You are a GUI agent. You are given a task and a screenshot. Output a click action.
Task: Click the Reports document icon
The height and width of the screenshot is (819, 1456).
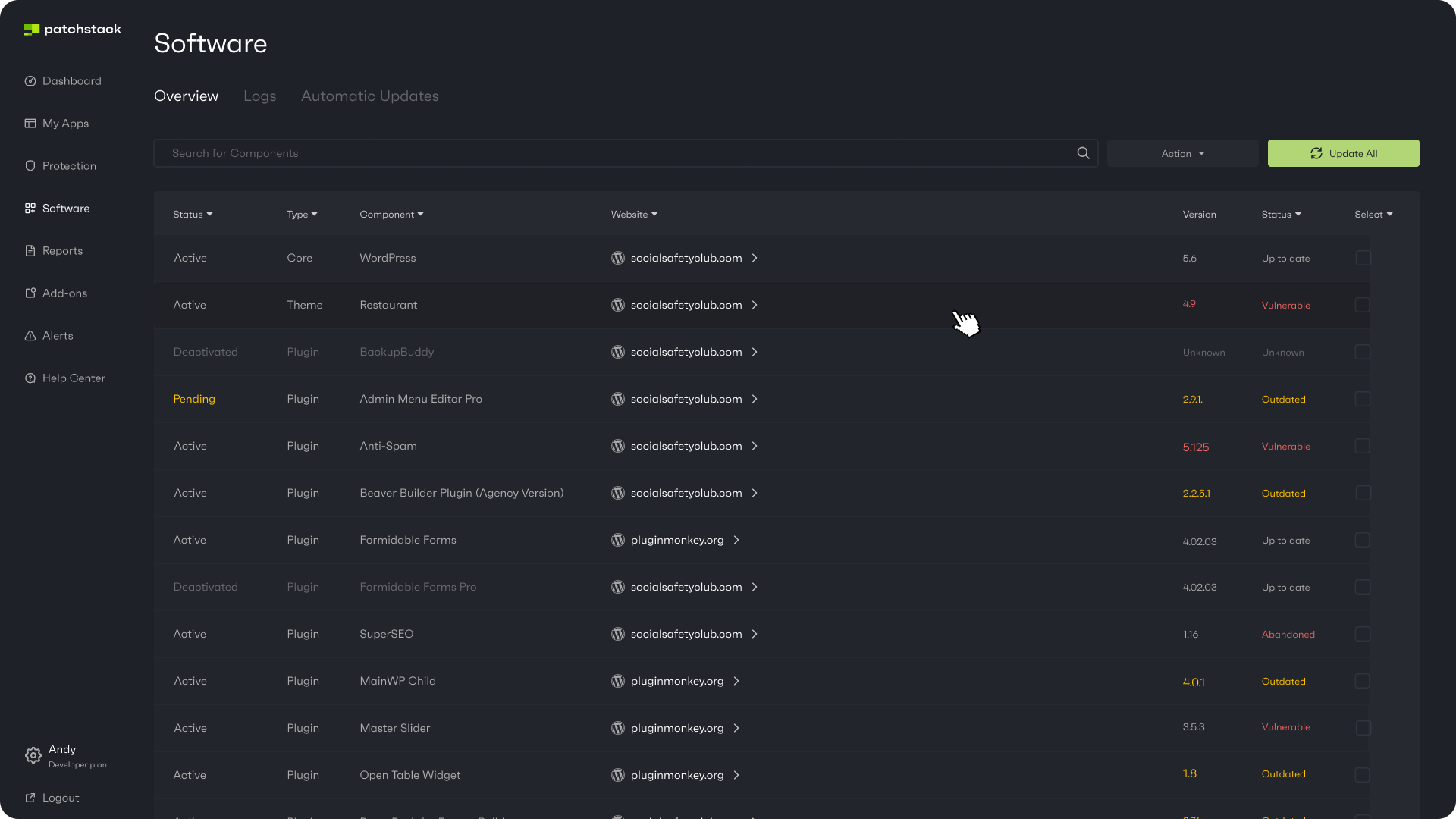[x=30, y=251]
